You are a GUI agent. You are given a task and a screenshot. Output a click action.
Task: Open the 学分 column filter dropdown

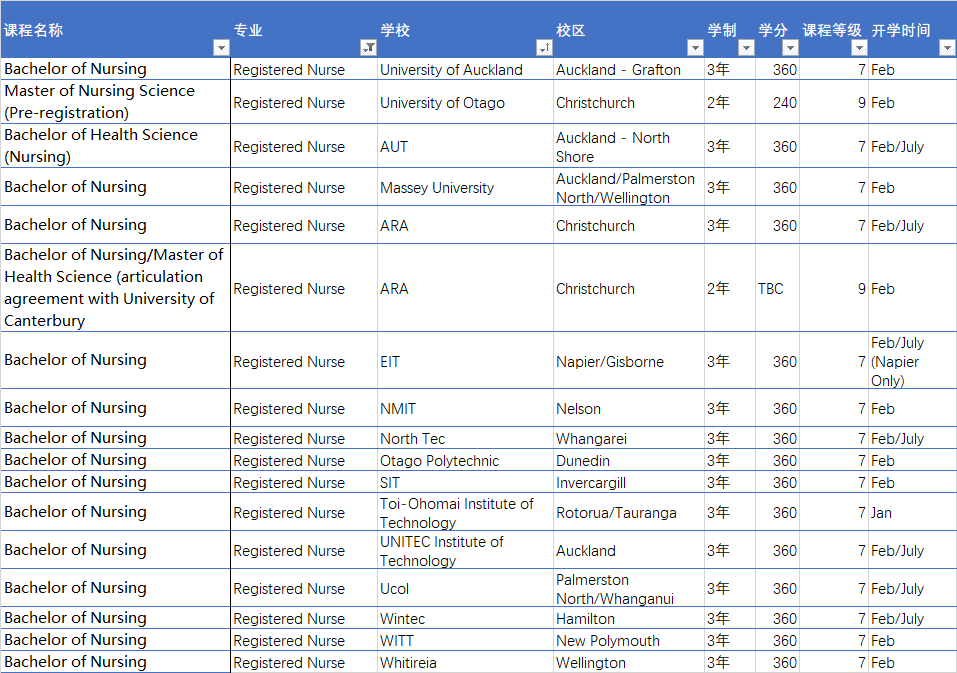(x=790, y=48)
